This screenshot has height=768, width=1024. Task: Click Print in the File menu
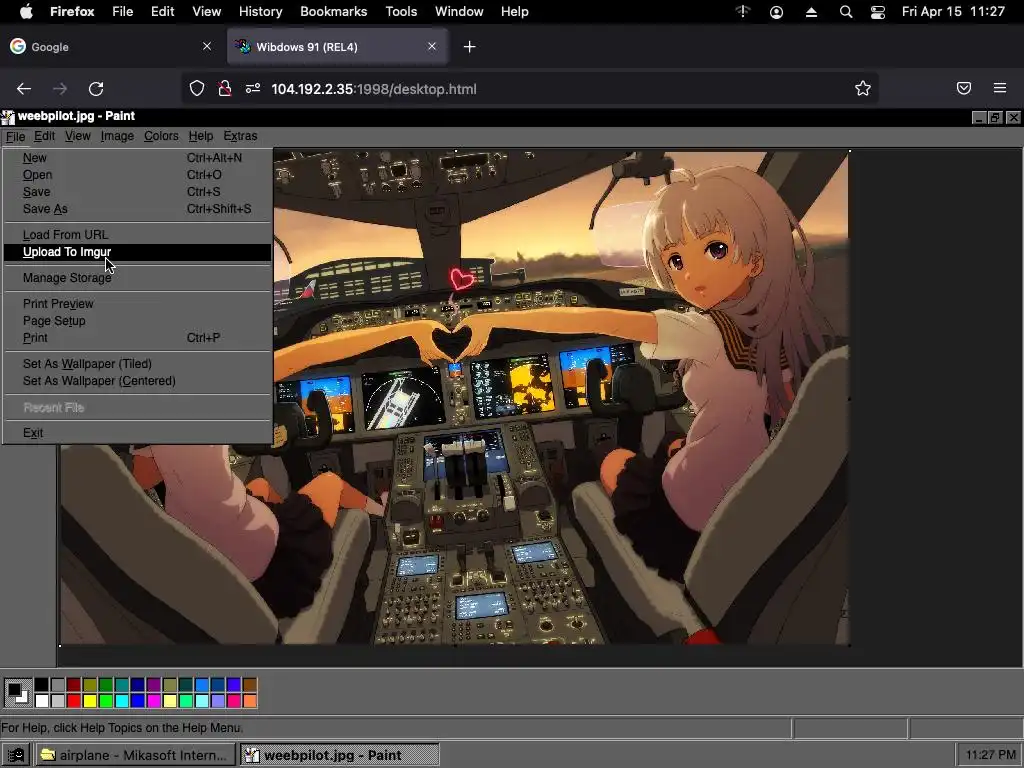tap(137, 338)
